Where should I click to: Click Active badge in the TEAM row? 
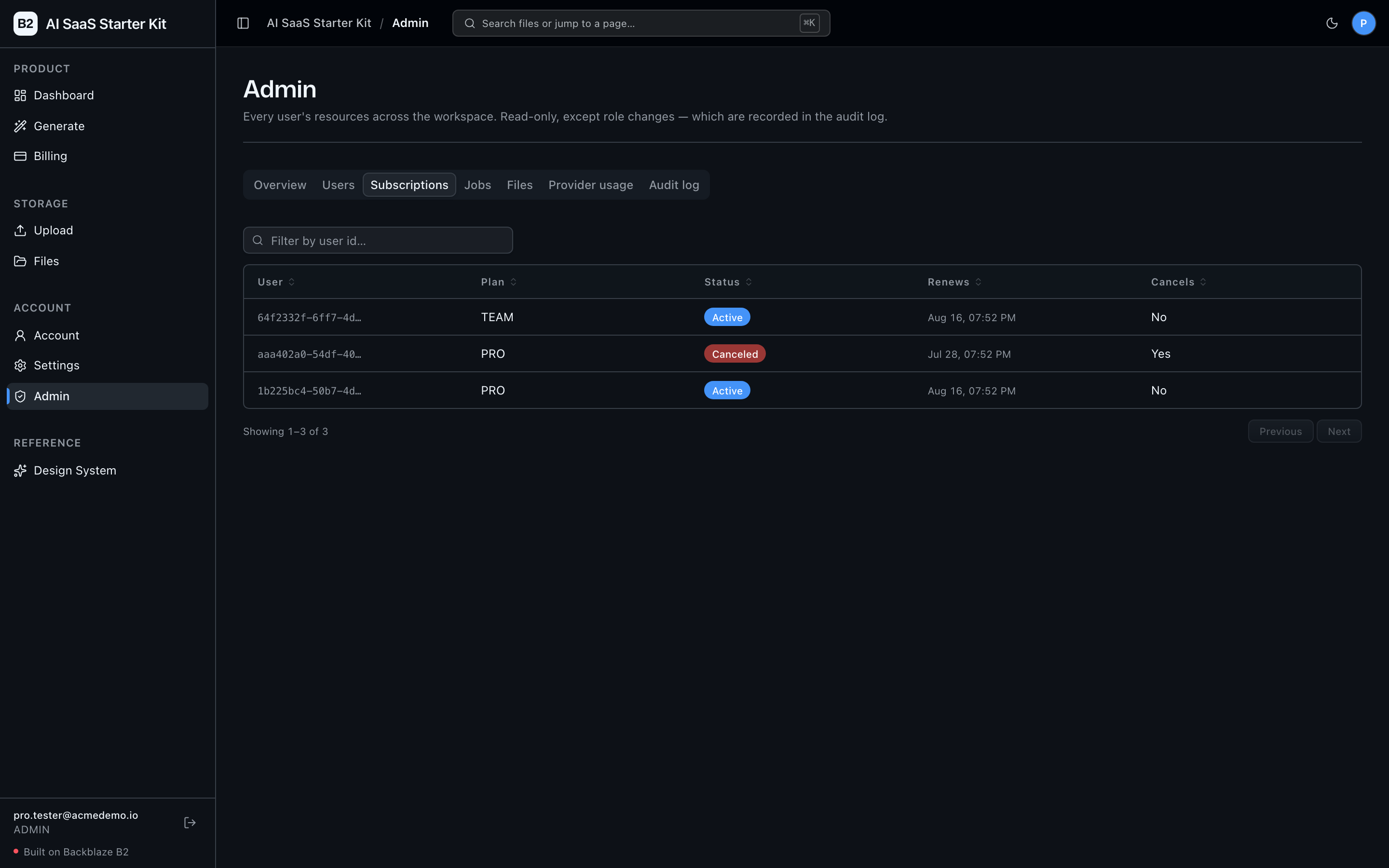pos(727,317)
